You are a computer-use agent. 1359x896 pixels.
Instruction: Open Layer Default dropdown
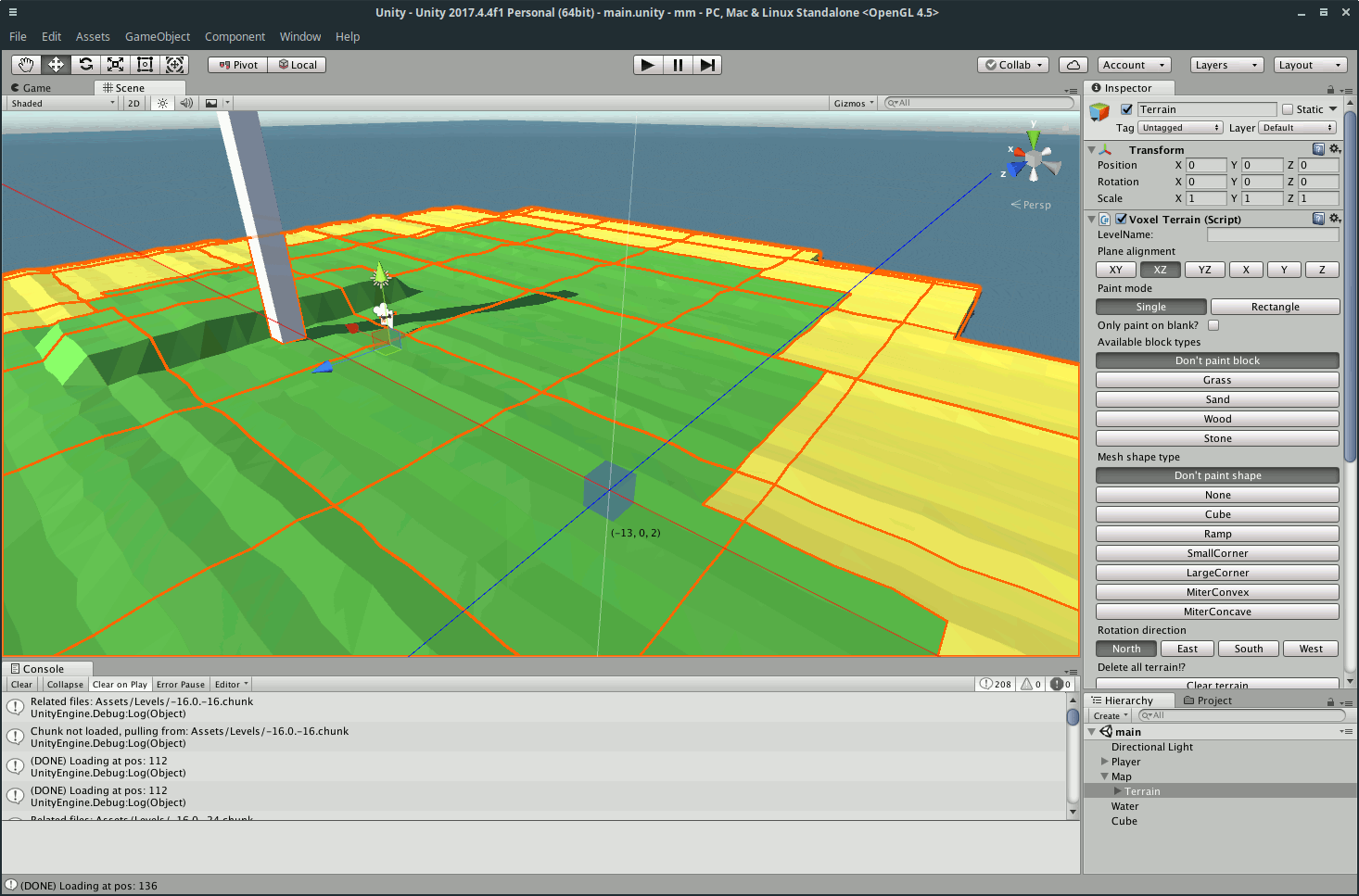[1297, 128]
